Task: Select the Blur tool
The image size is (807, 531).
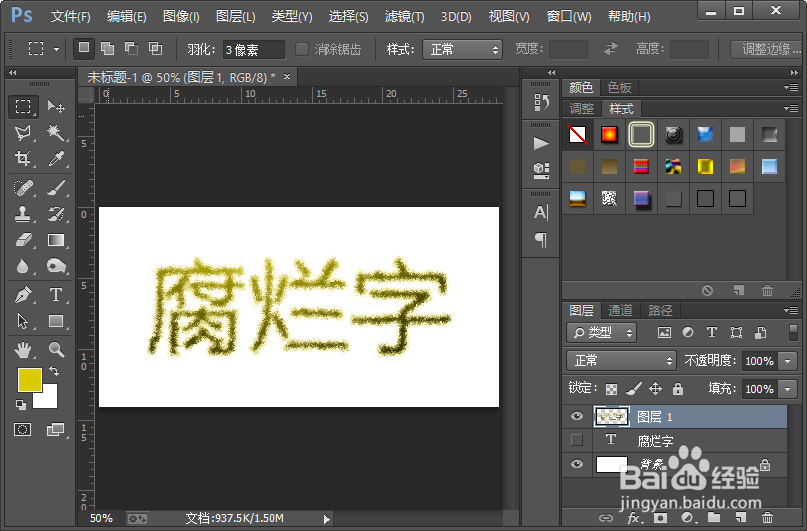Action: (23, 266)
